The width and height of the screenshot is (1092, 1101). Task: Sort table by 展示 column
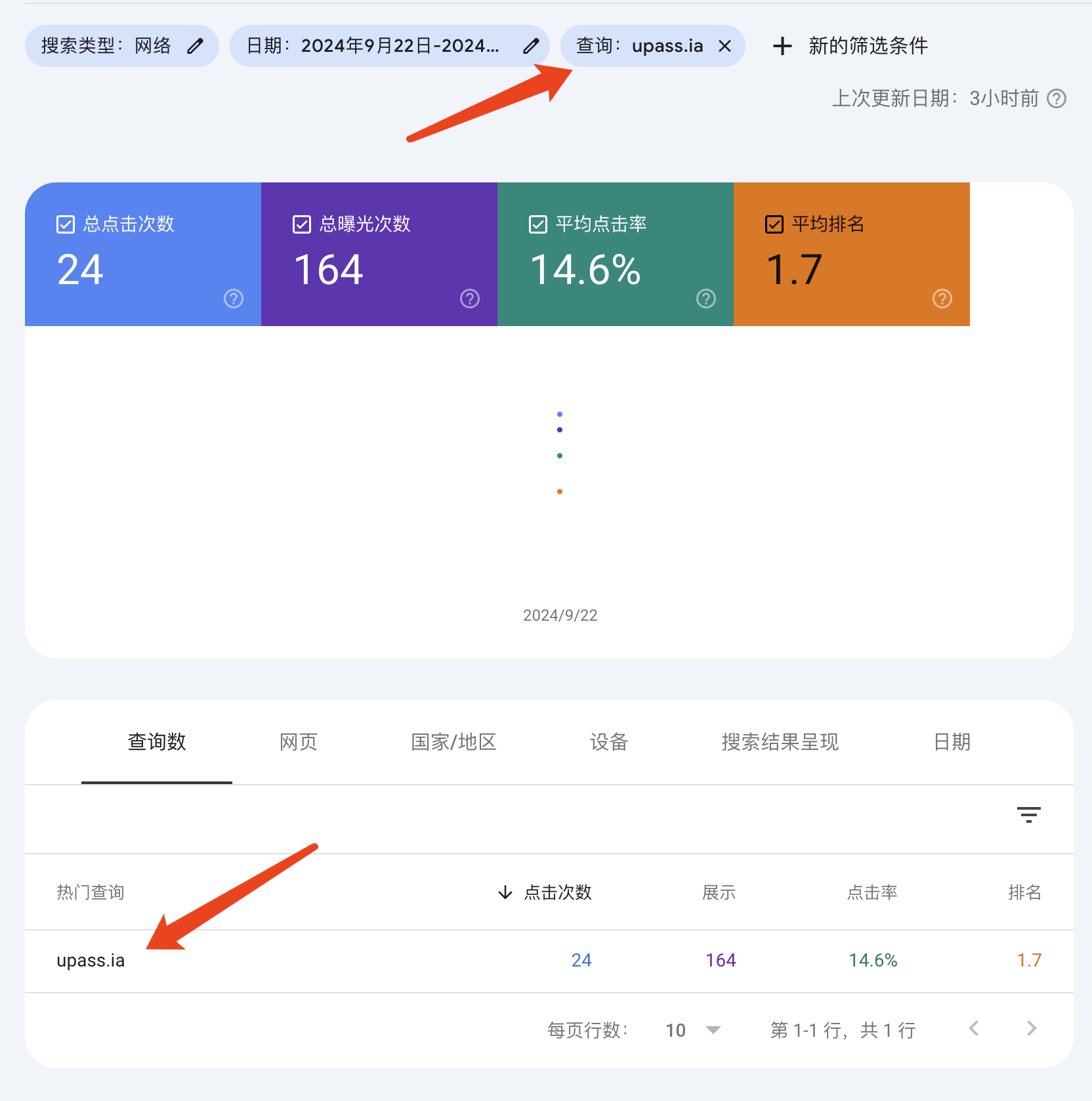(719, 892)
